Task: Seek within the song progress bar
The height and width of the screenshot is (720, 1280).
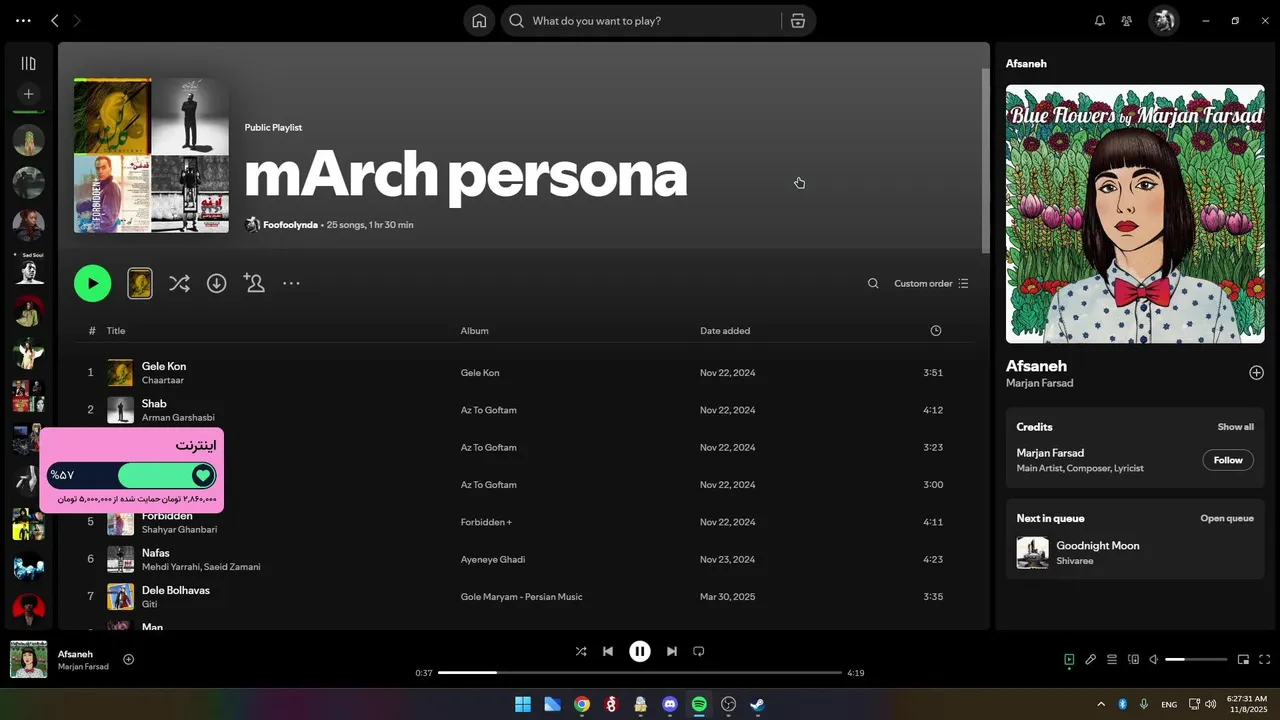Action: pyautogui.click(x=640, y=673)
